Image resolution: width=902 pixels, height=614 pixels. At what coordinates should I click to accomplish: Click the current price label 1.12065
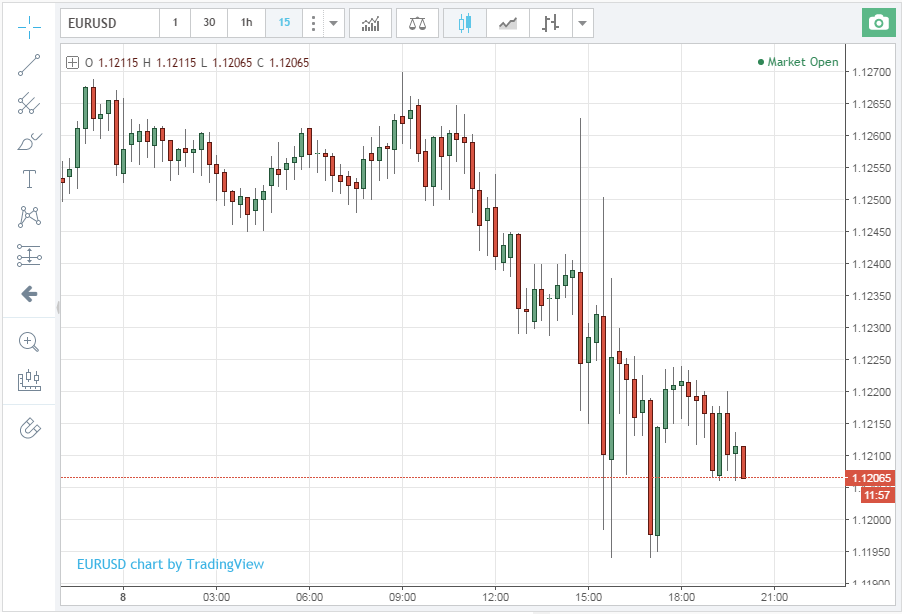[x=871, y=478]
